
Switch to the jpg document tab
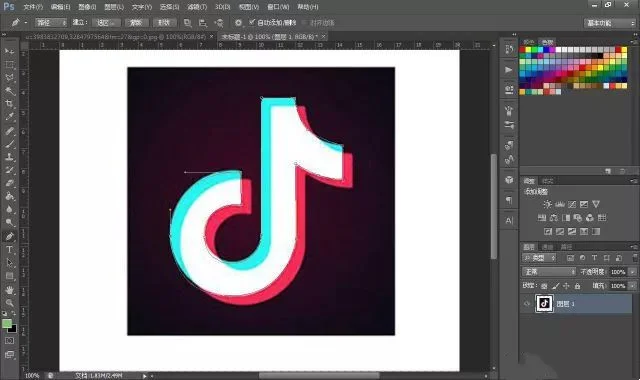click(116, 37)
